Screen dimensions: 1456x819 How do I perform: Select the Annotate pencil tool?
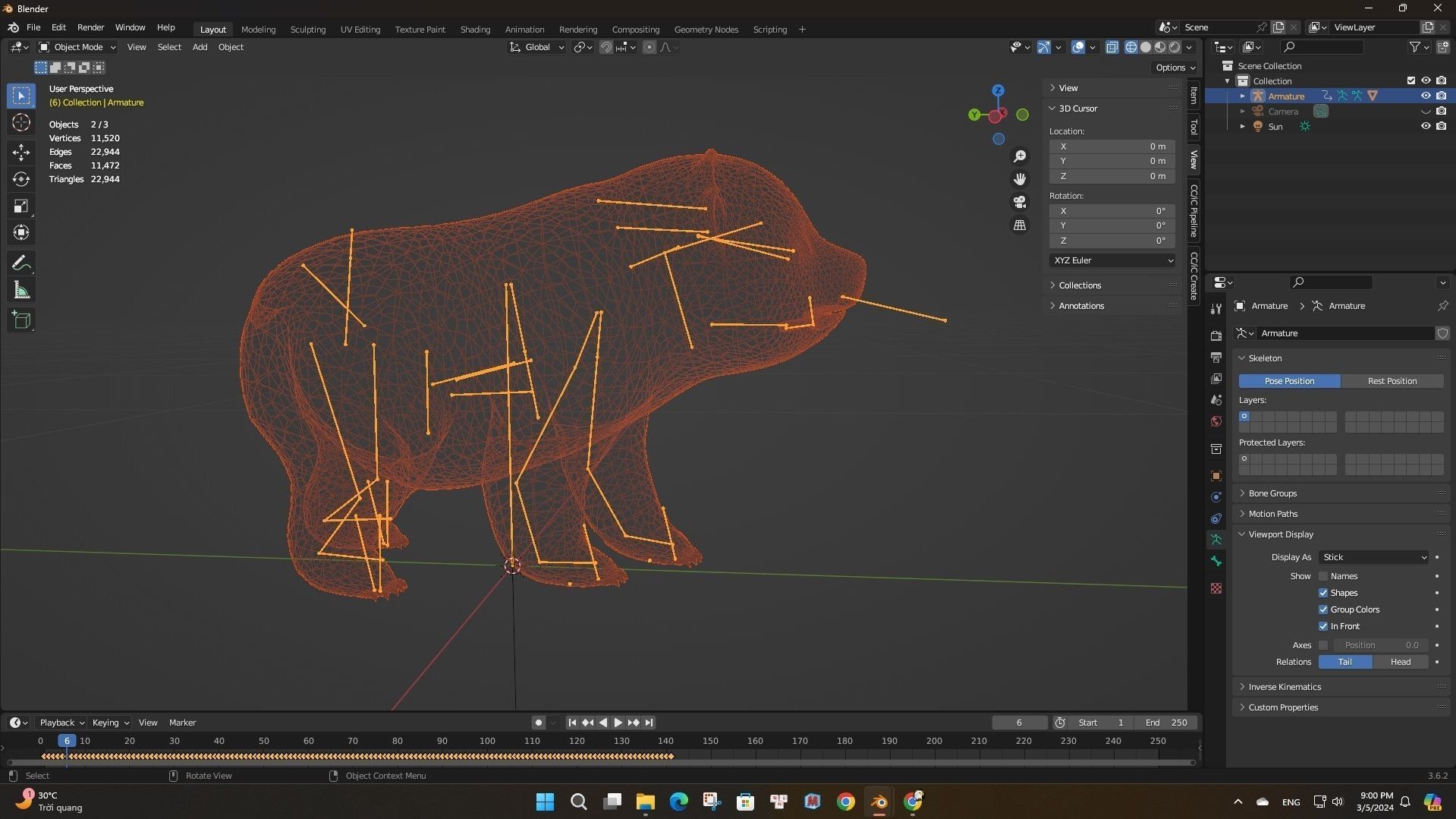tap(21, 263)
